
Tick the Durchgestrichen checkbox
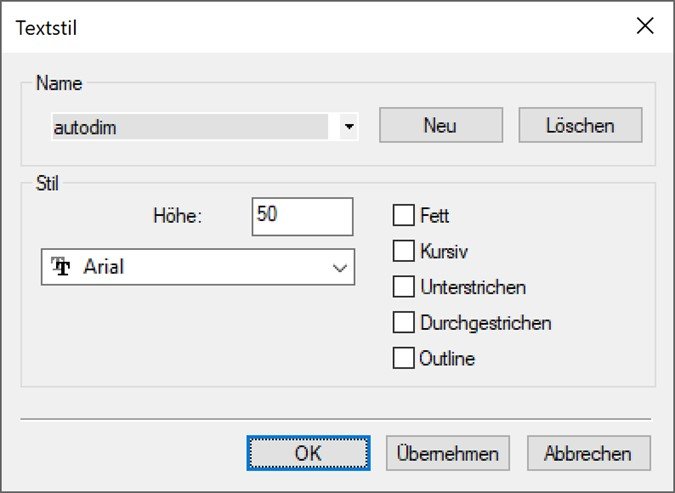[404, 323]
